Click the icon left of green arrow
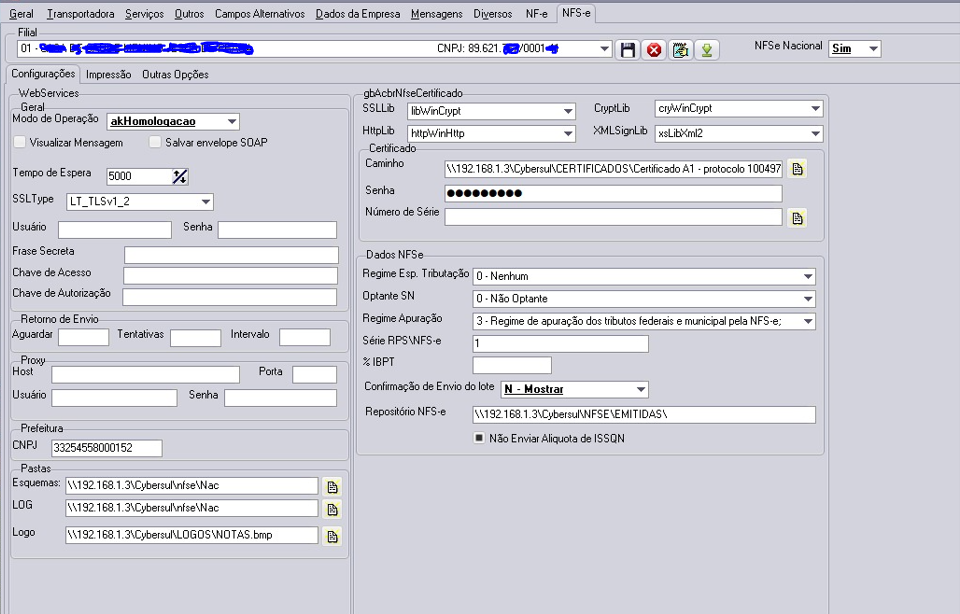The image size is (960, 614). pyautogui.click(x=680, y=50)
